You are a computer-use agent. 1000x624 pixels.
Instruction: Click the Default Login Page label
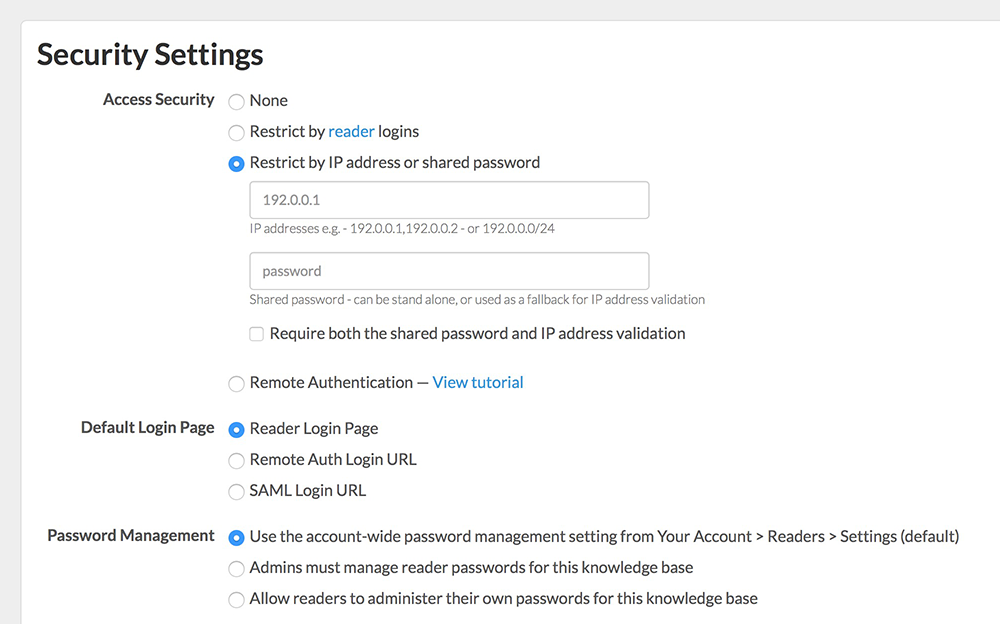click(x=148, y=428)
